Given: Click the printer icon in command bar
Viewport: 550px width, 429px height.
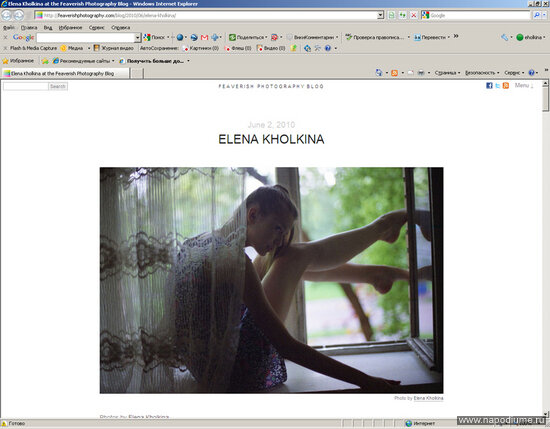Looking at the screenshot, I should [x=421, y=73].
